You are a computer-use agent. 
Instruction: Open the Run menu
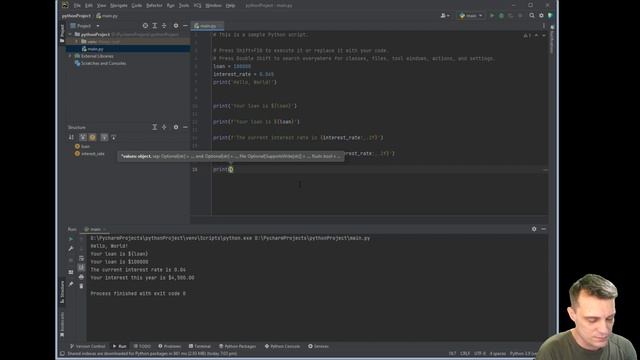coord(171,5)
